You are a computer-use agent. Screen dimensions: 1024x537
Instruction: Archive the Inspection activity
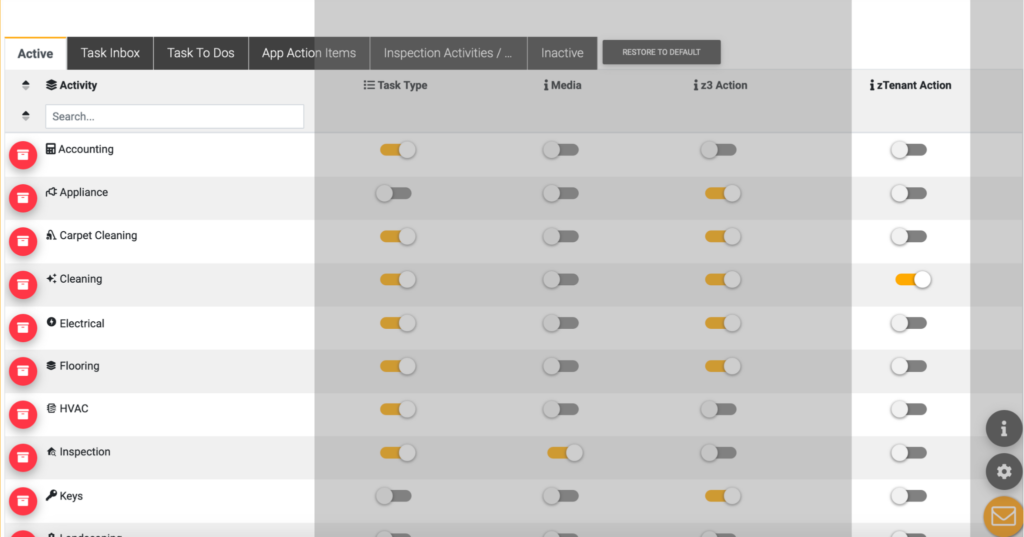23,457
